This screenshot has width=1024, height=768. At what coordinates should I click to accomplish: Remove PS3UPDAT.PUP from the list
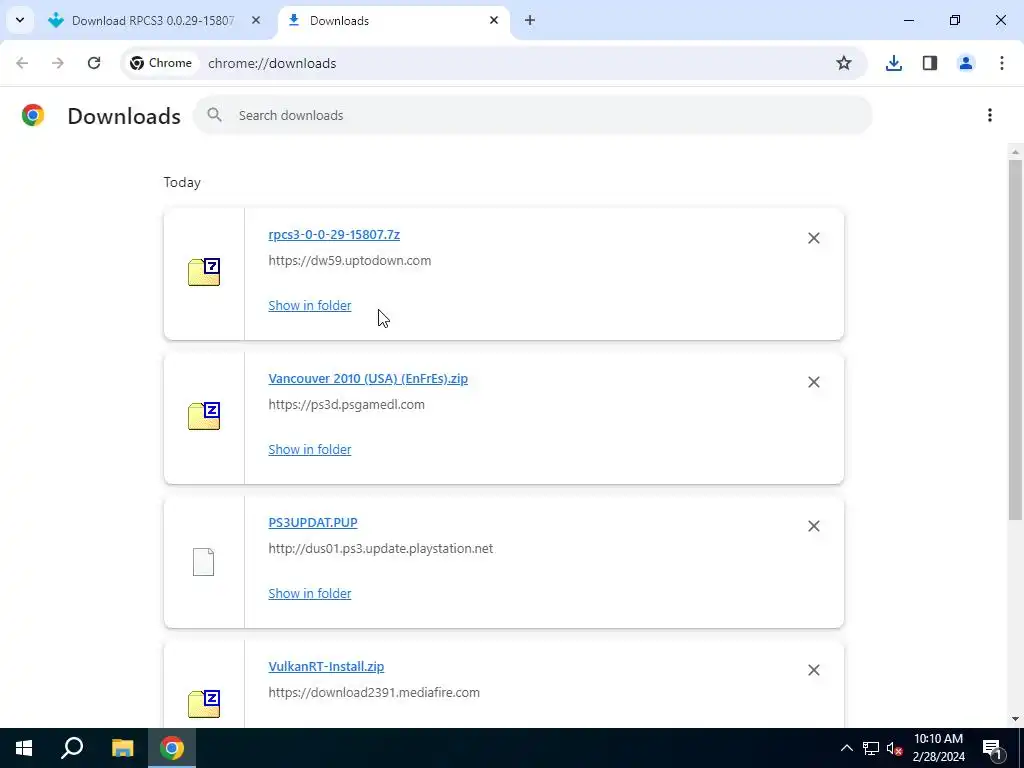(814, 526)
